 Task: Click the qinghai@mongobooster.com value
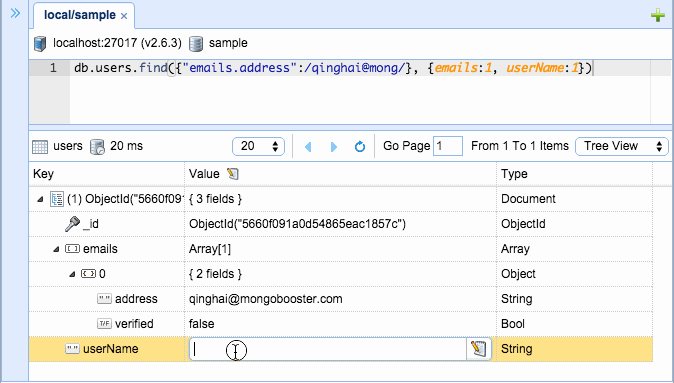(x=266, y=299)
